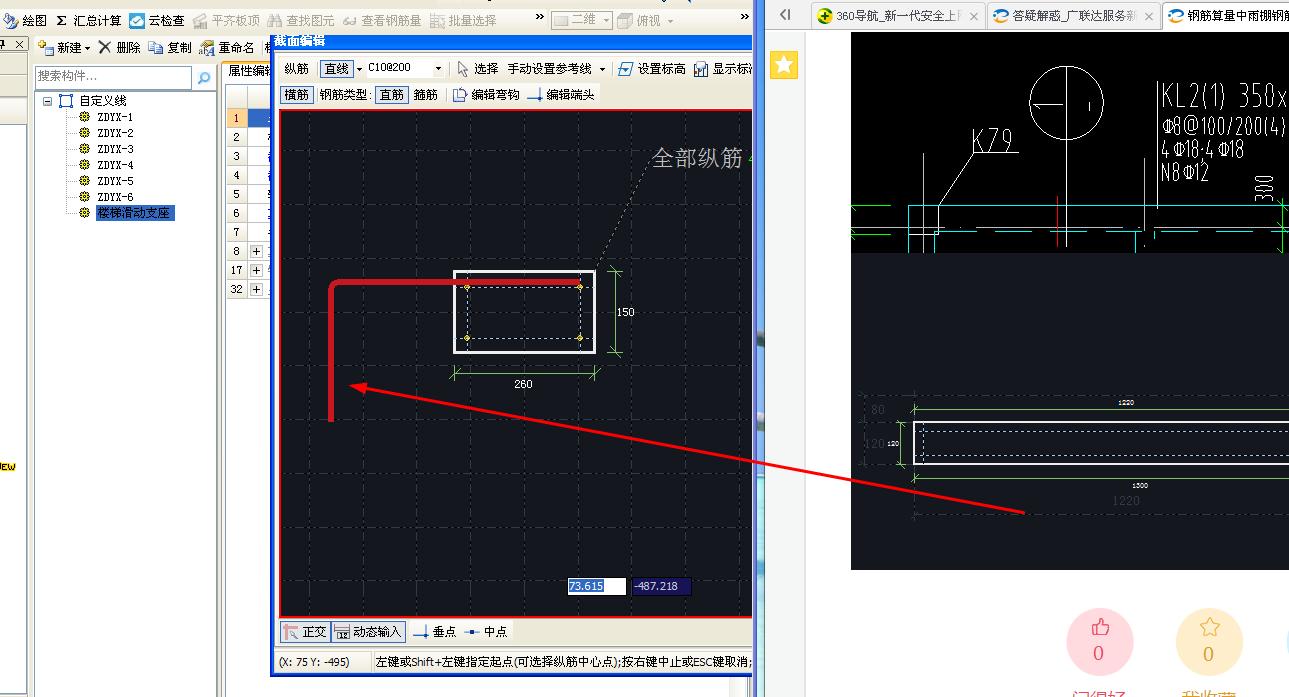Select property row number 5
The image size is (1289, 697).
tap(236, 194)
